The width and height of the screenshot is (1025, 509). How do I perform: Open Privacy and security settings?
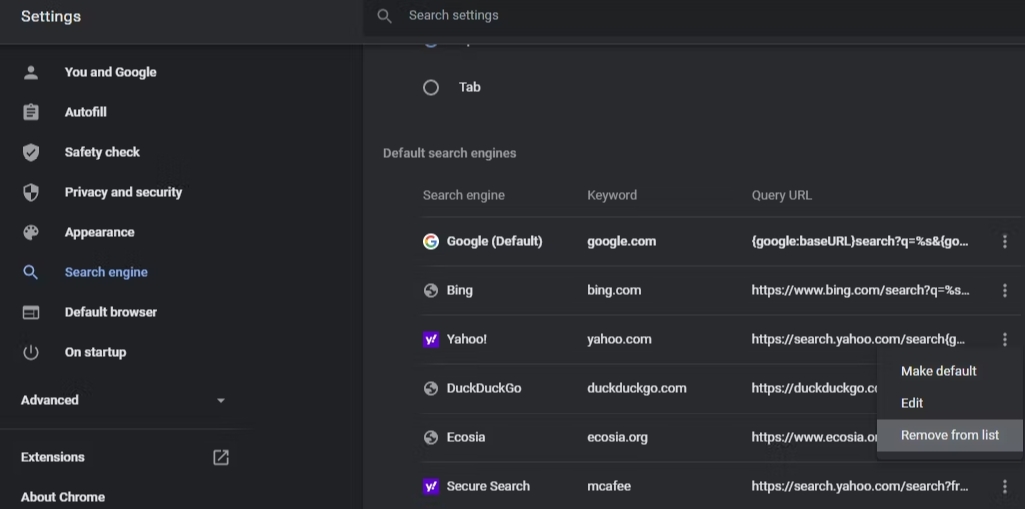pos(123,192)
